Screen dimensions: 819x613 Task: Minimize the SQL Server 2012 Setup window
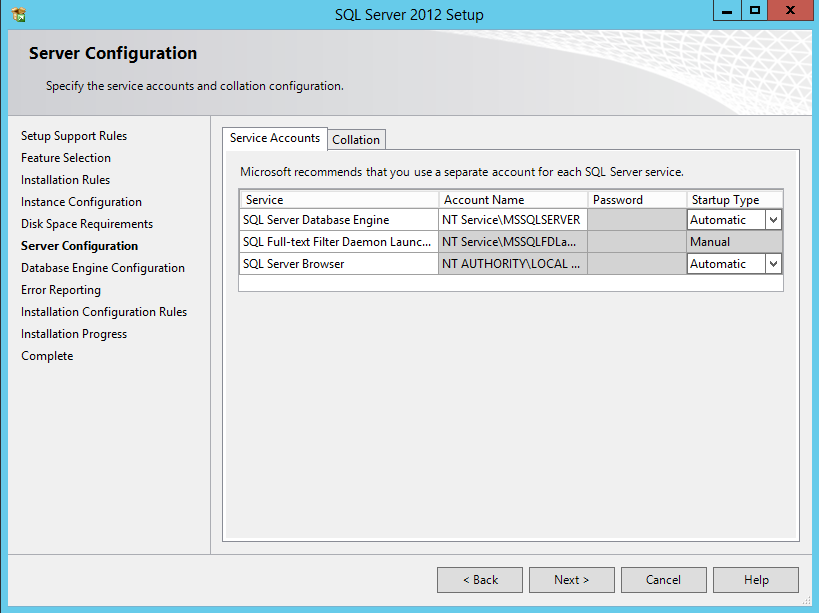pyautogui.click(x=727, y=10)
